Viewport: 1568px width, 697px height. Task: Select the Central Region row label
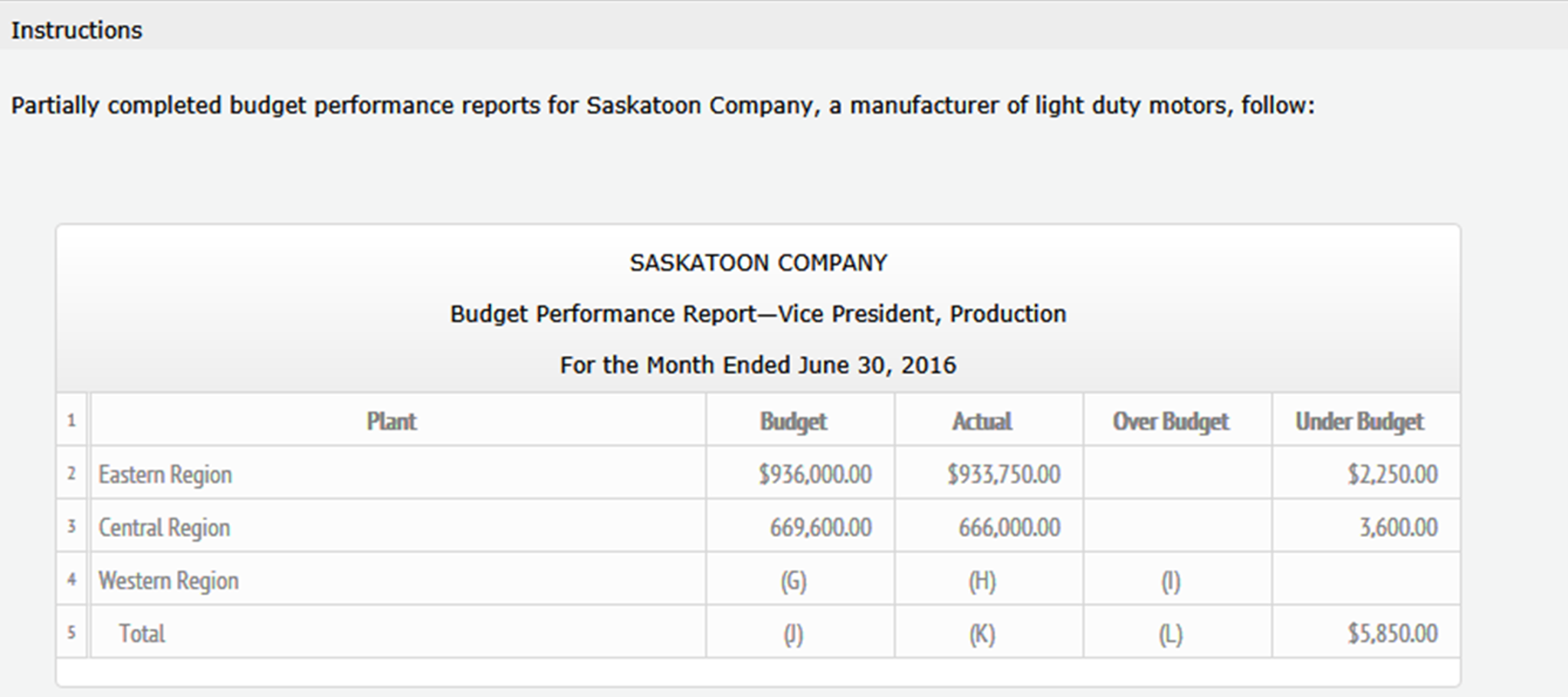coord(164,528)
